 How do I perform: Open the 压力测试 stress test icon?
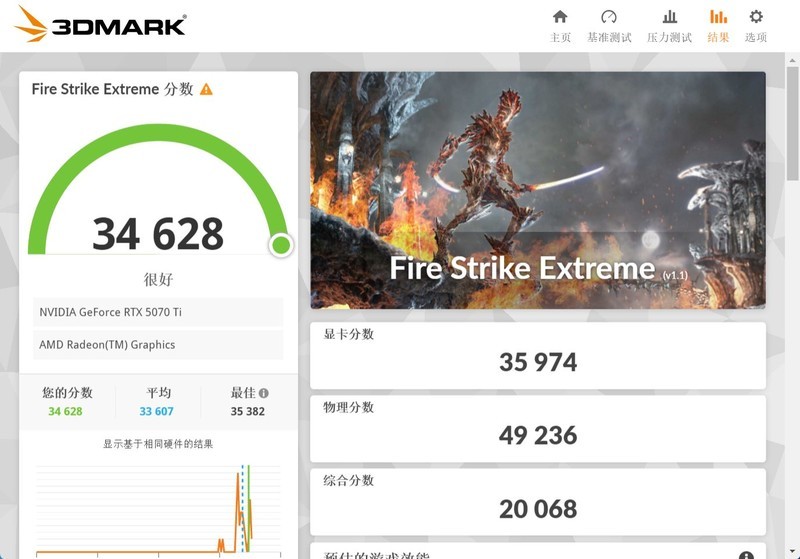click(x=669, y=17)
